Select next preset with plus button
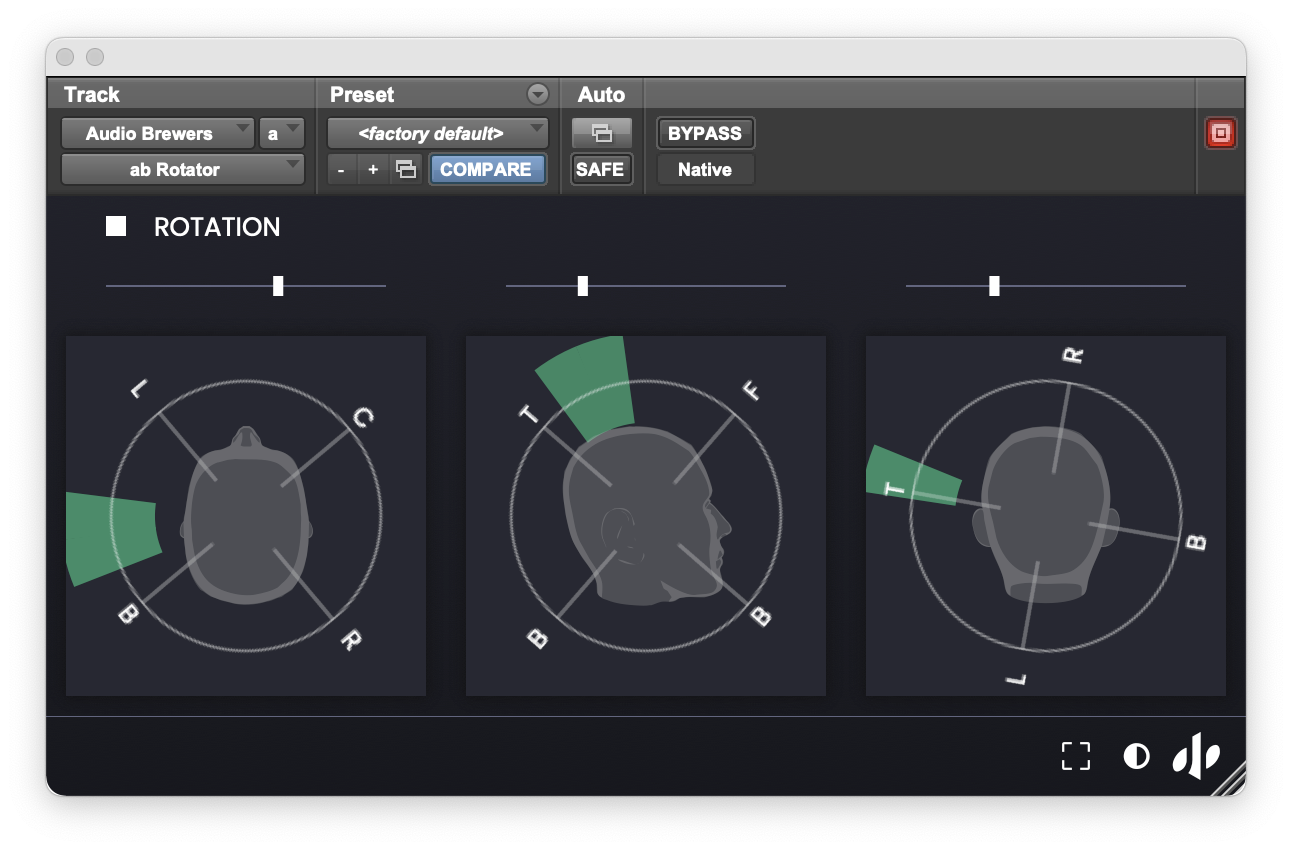Screen dimensions: 1292x850 coord(372,169)
